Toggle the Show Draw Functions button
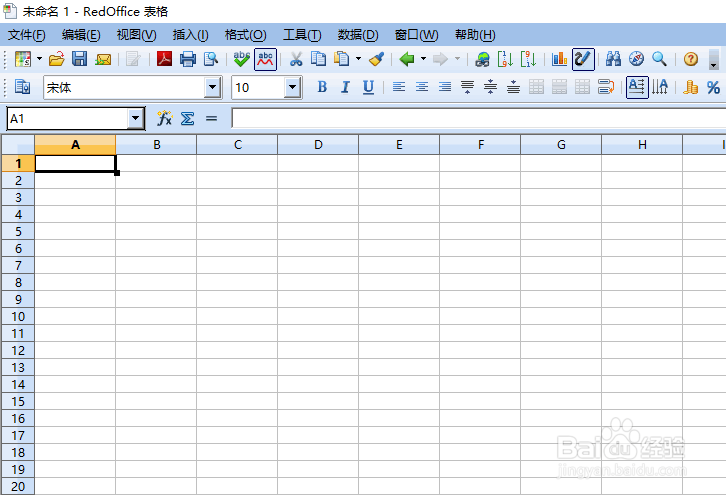The width and height of the screenshot is (726, 495). [583, 59]
